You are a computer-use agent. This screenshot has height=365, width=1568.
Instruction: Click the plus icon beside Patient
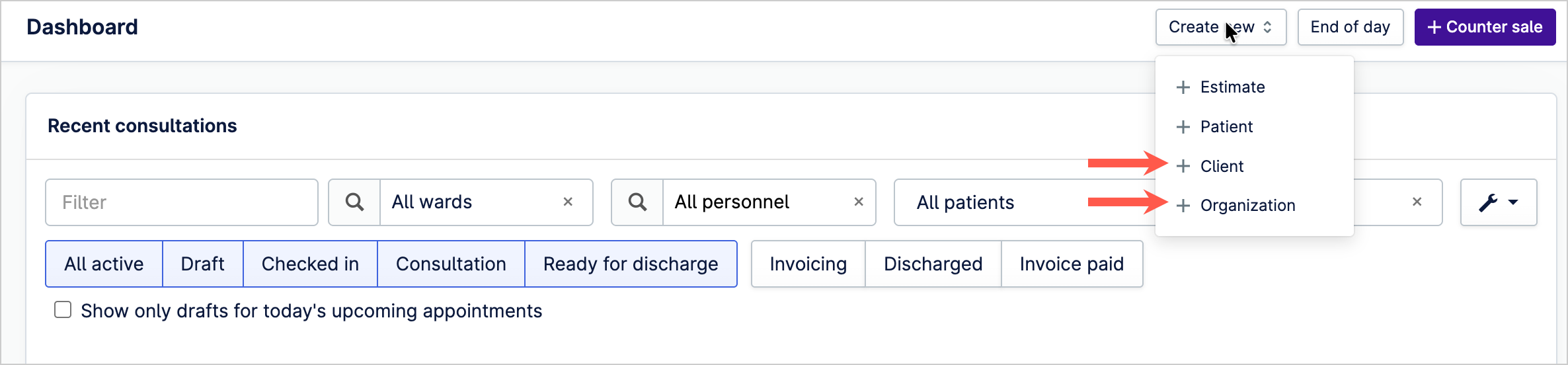(x=1183, y=127)
